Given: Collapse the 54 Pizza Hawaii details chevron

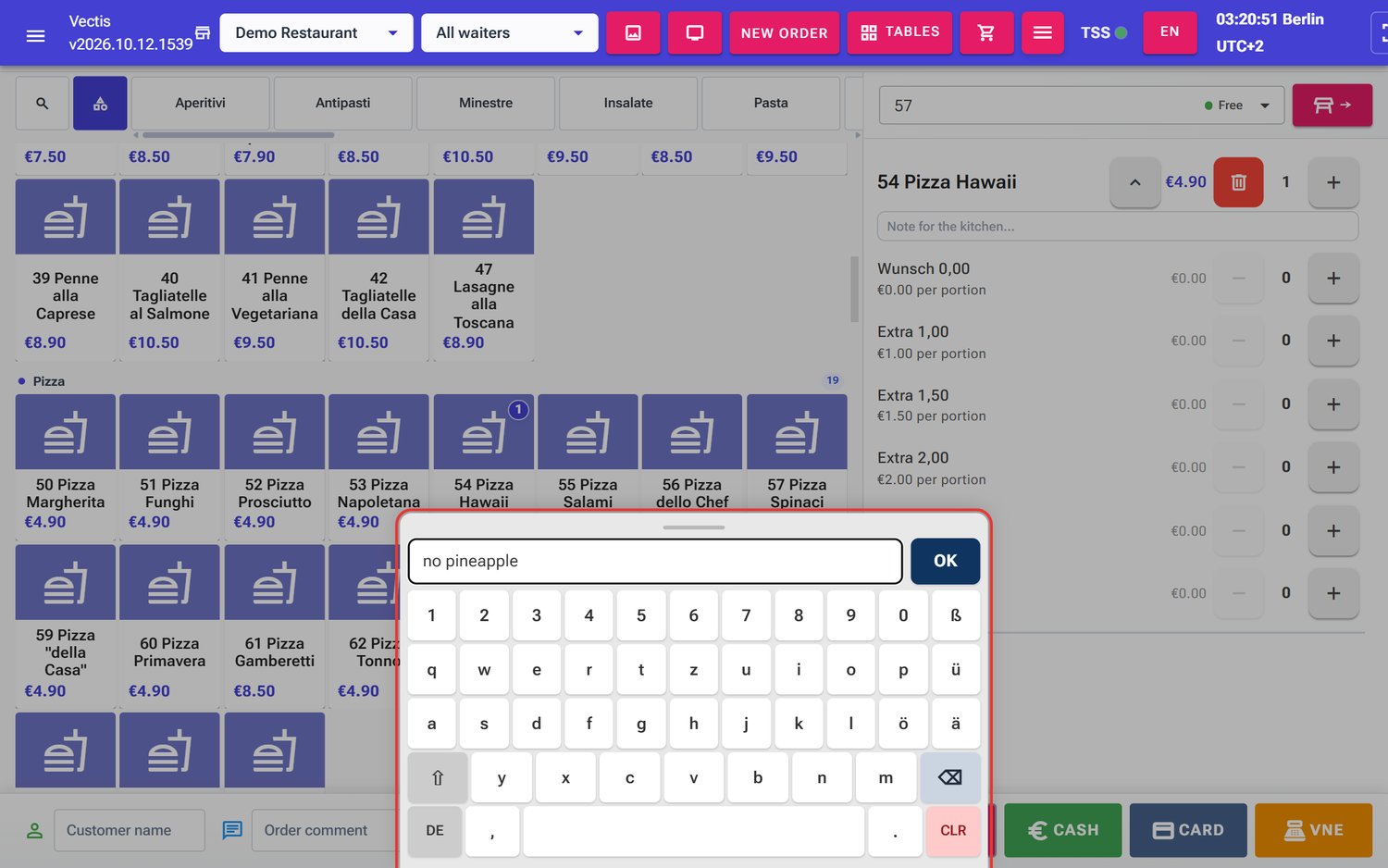Looking at the screenshot, I should (x=1134, y=182).
